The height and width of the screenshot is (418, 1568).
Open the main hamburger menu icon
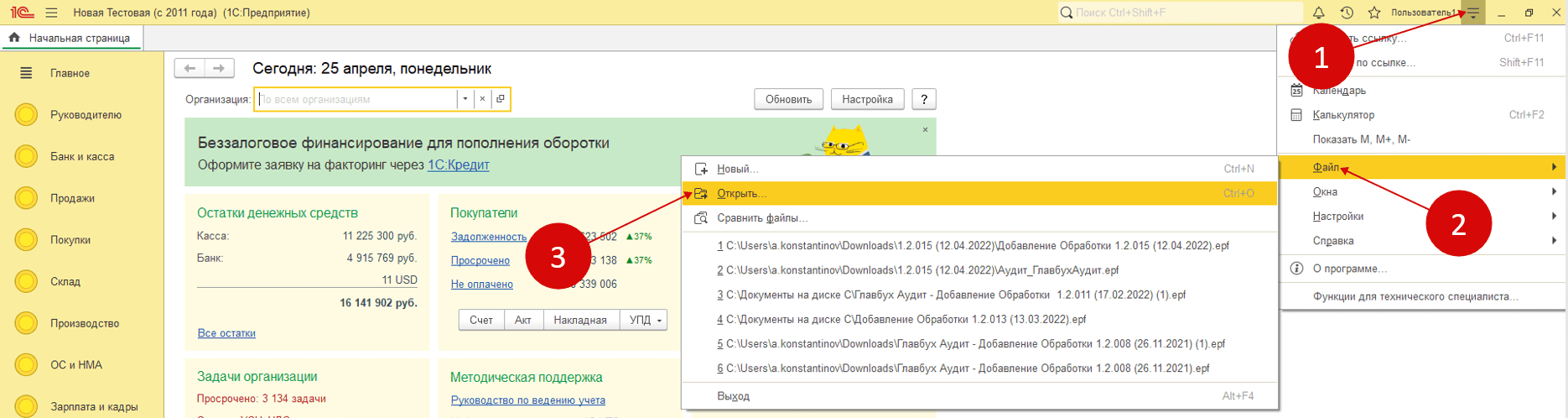(x=51, y=13)
